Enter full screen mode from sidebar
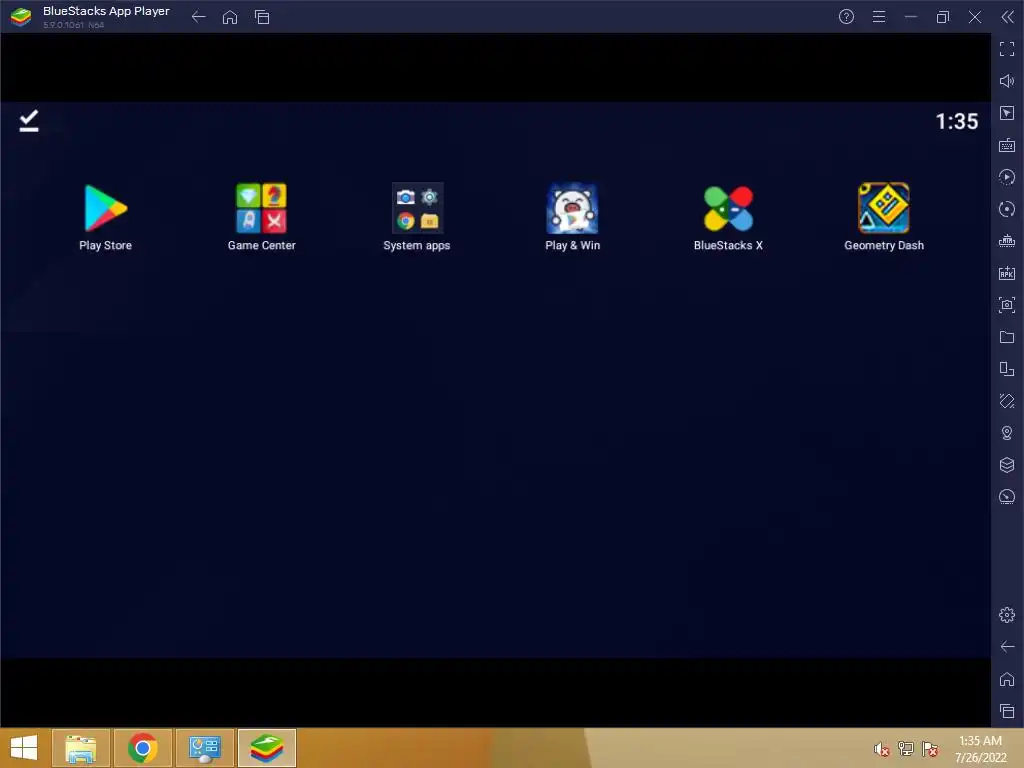The image size is (1024, 768). point(1007,49)
